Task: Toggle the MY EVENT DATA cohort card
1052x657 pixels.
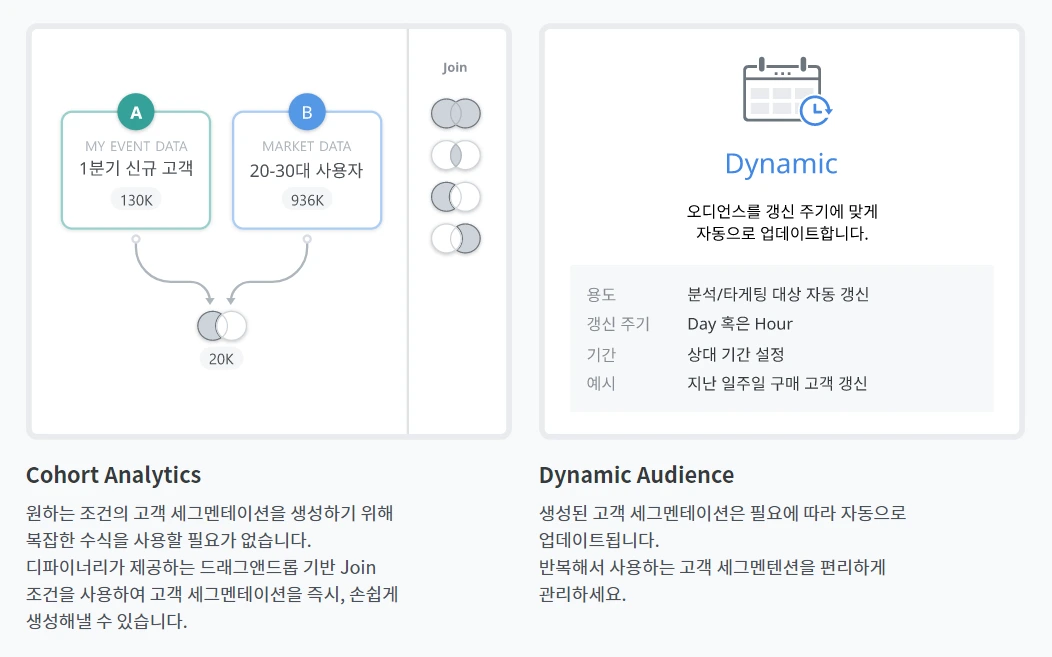Action: (136, 170)
